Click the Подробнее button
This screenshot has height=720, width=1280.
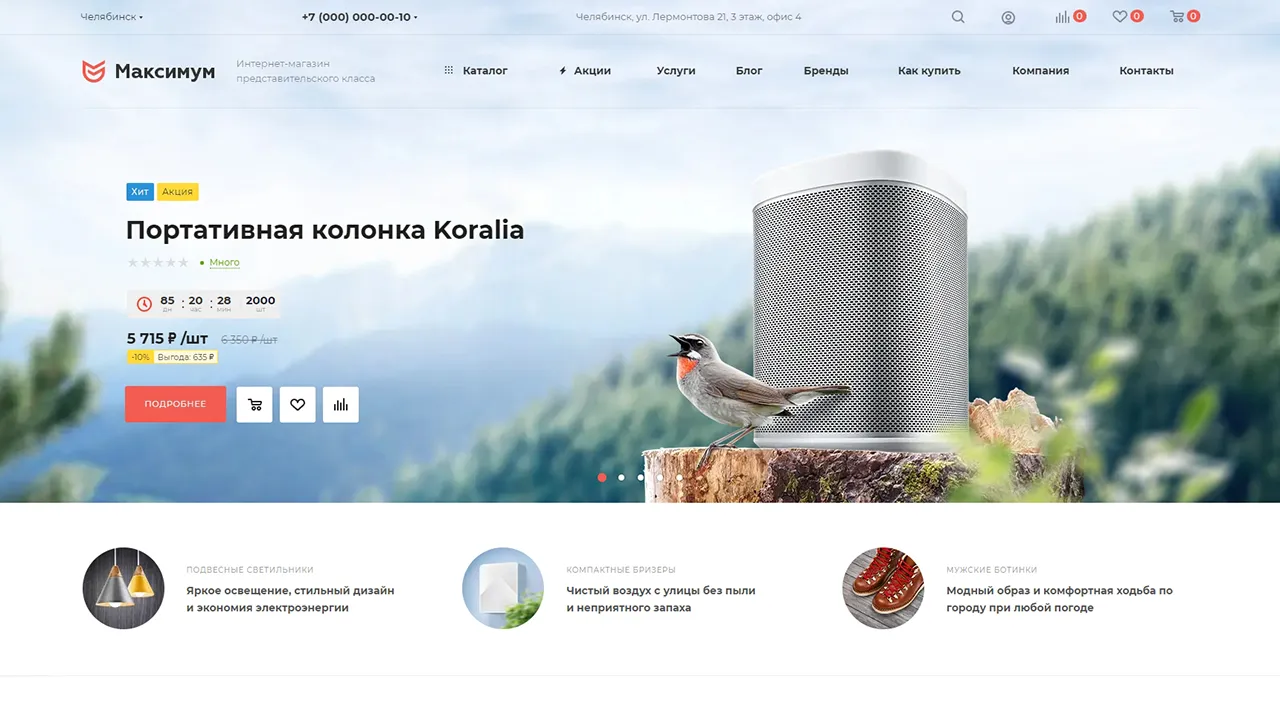(x=175, y=404)
